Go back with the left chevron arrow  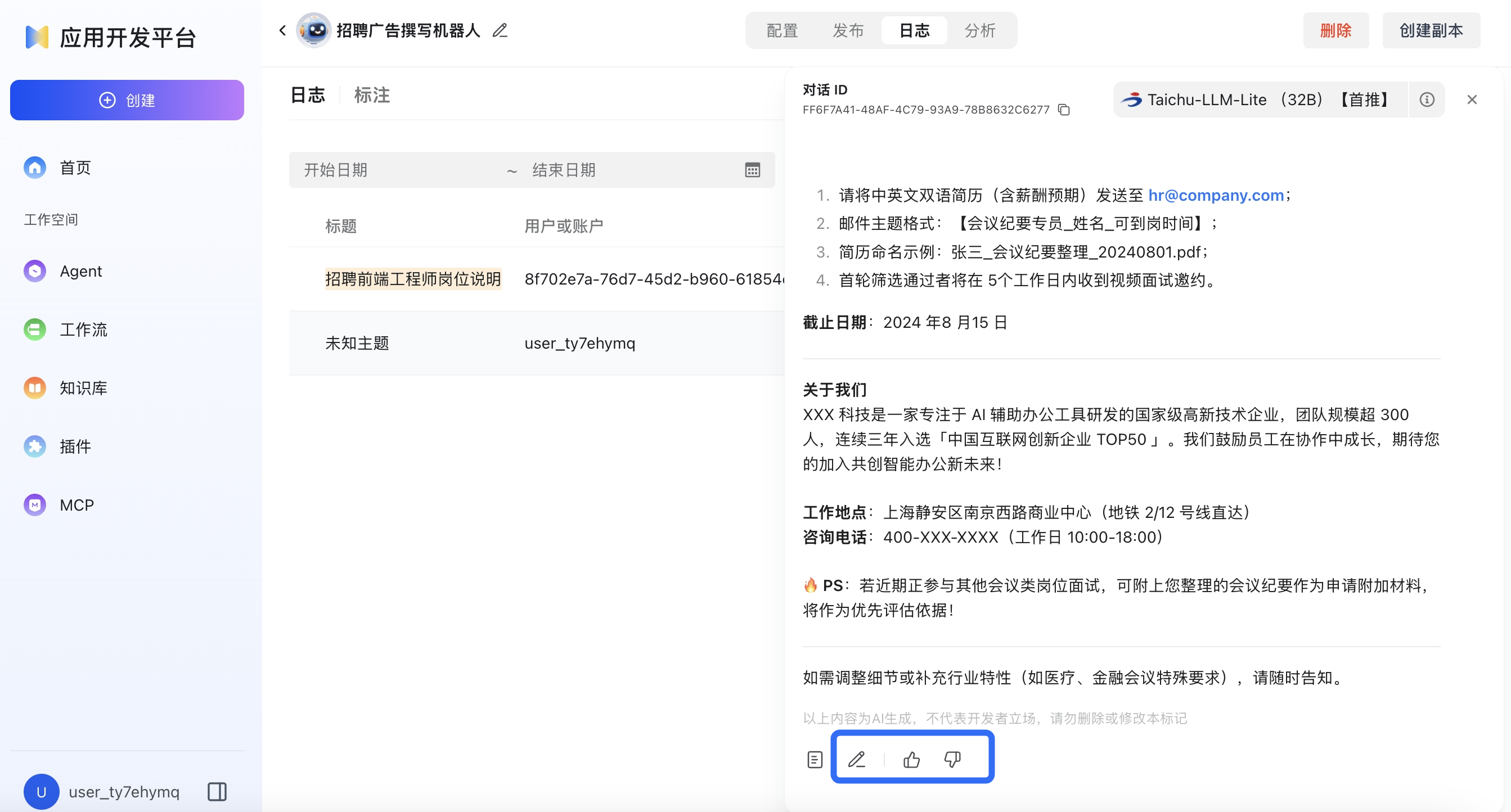click(283, 30)
